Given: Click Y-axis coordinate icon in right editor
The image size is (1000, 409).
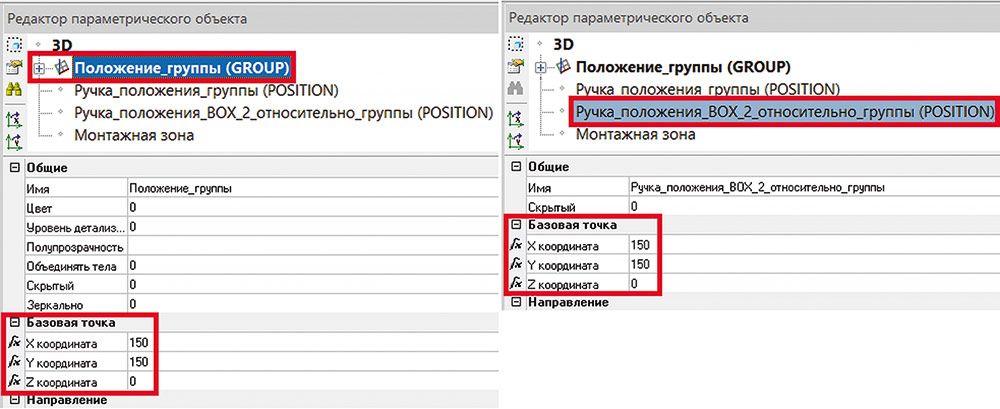Looking at the screenshot, I should [x=515, y=142].
